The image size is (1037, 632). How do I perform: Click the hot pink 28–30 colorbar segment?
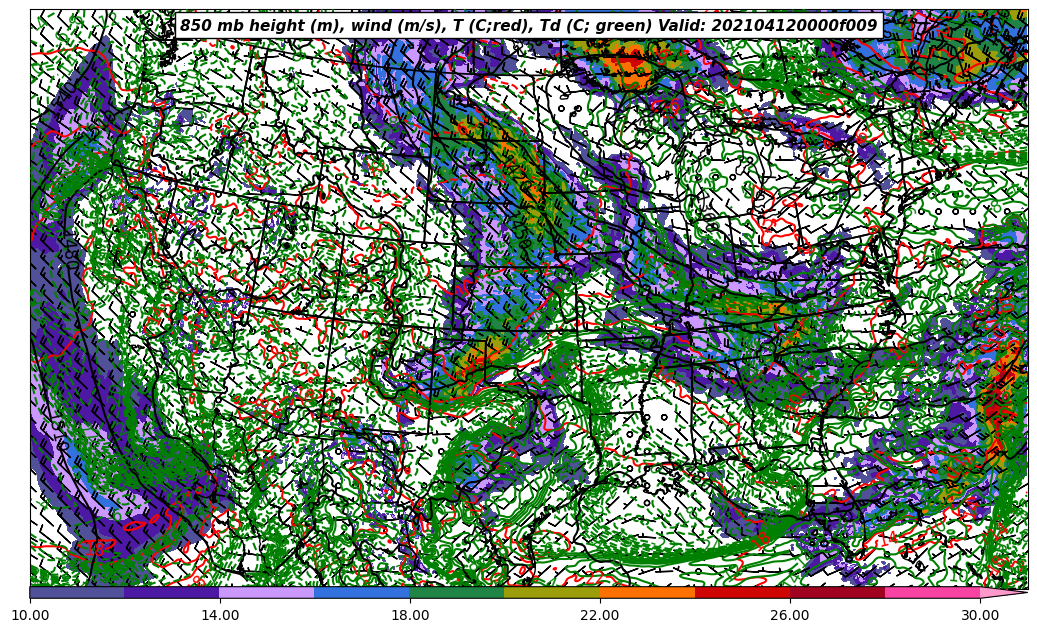point(932,592)
